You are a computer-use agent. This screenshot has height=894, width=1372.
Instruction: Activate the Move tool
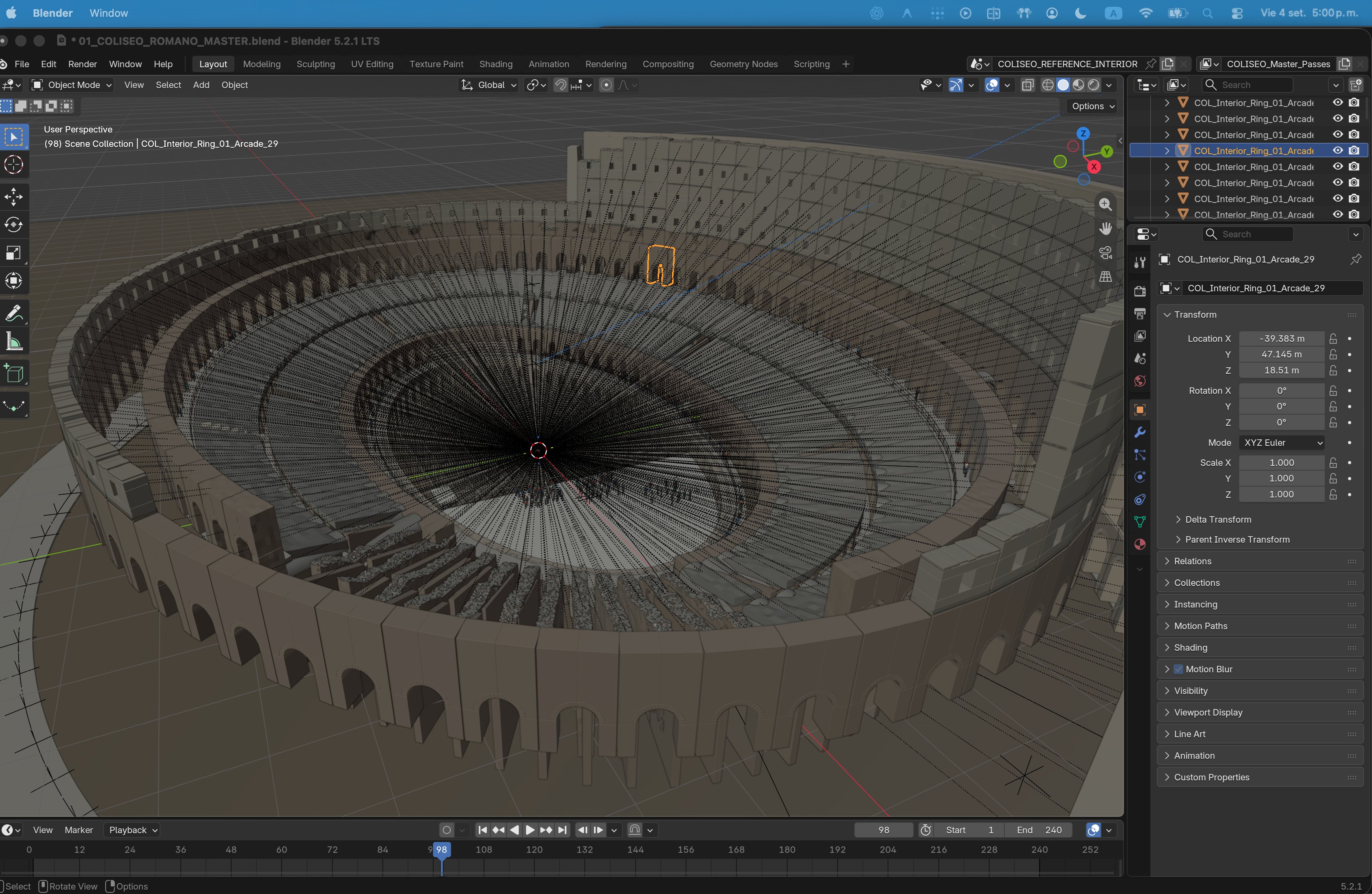[14, 196]
